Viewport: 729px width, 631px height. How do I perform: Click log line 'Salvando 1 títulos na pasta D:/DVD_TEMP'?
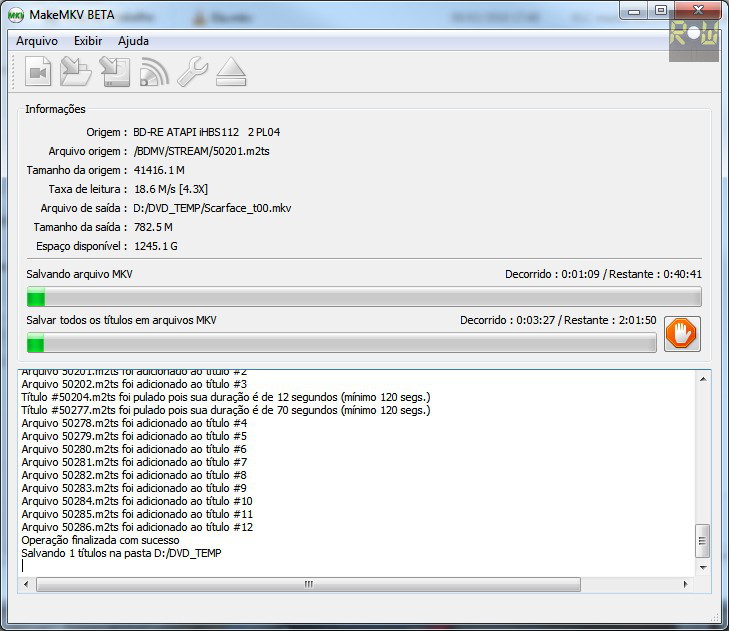pyautogui.click(x=121, y=553)
